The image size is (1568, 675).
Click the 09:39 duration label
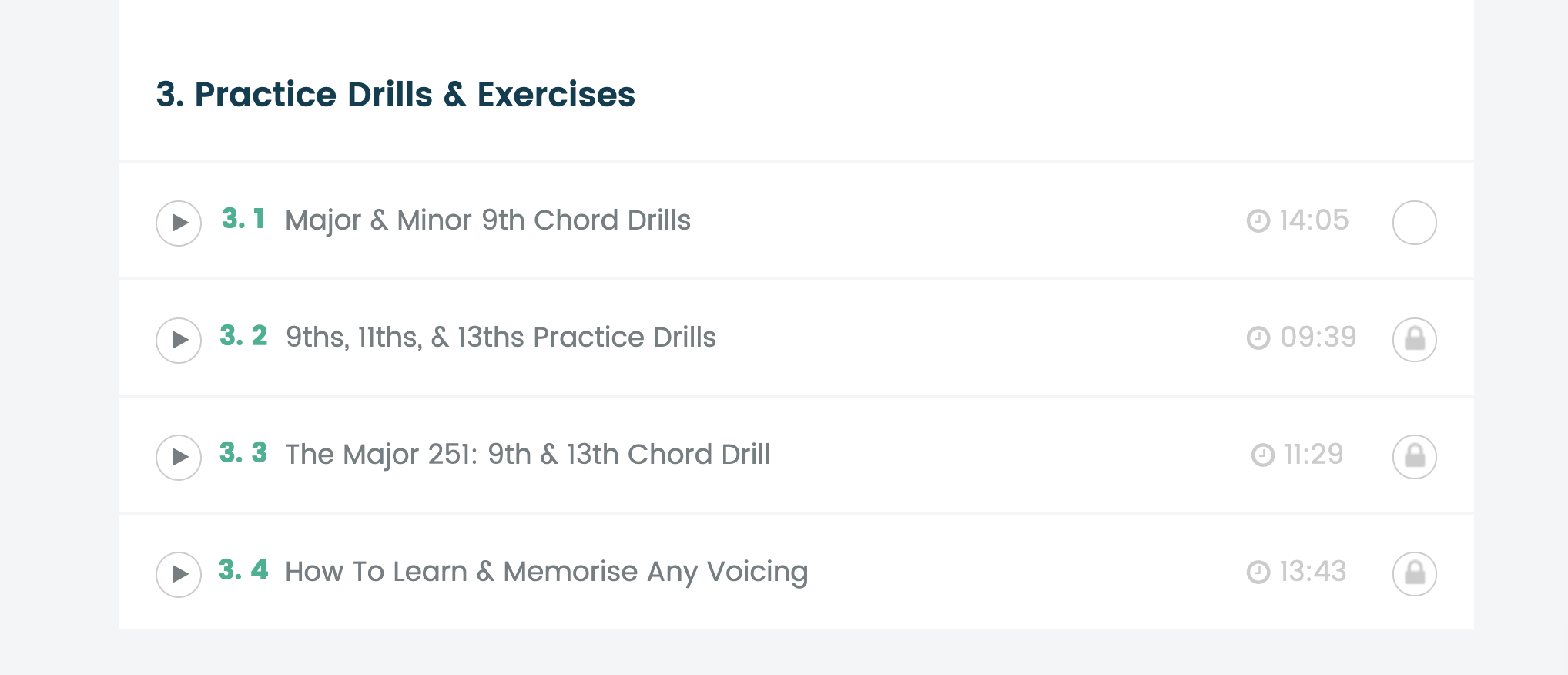click(x=1318, y=337)
